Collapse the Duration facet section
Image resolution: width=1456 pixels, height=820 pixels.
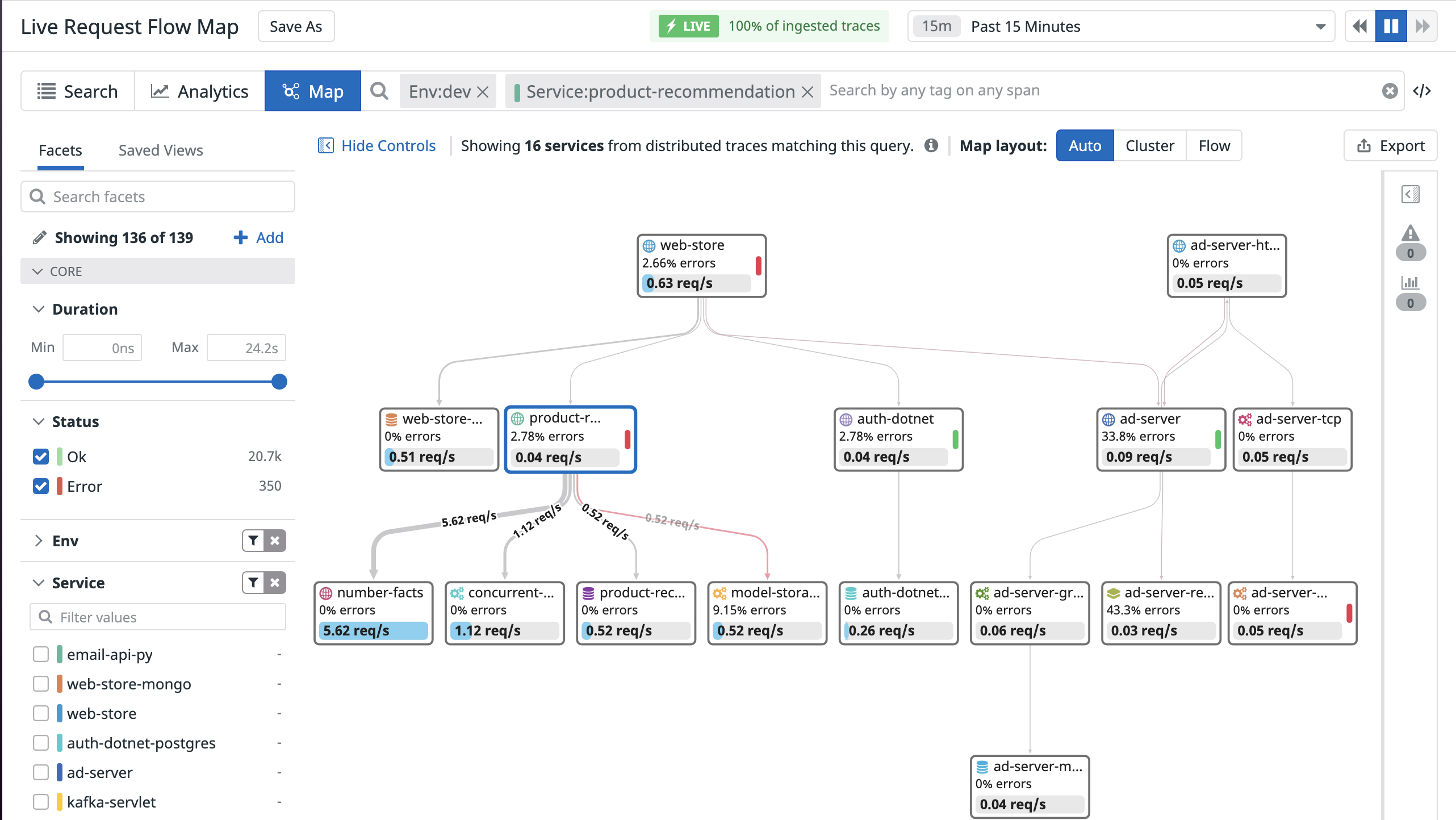coord(39,309)
